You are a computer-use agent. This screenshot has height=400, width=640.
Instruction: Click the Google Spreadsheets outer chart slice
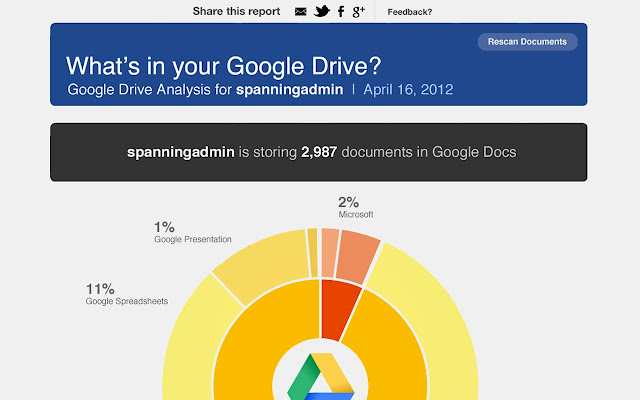point(265,265)
